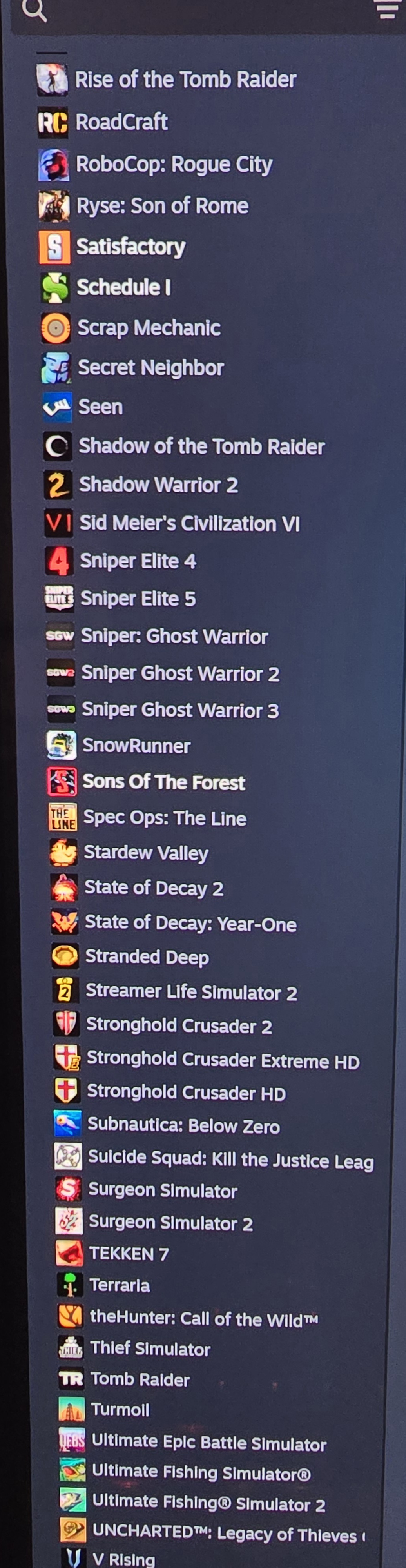
Task: Select RoboCop: Rogue City entry
Action: pyautogui.click(x=155, y=164)
